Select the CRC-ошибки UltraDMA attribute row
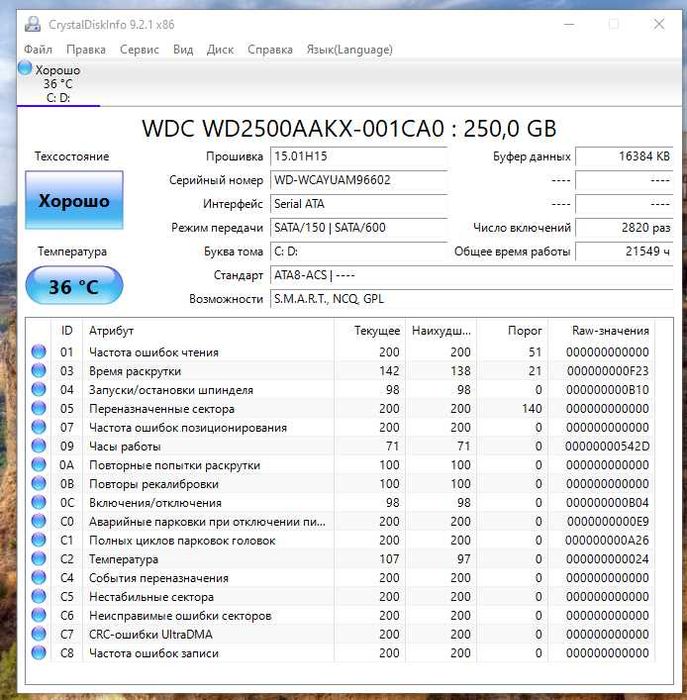The height and width of the screenshot is (700, 687). pos(340,634)
